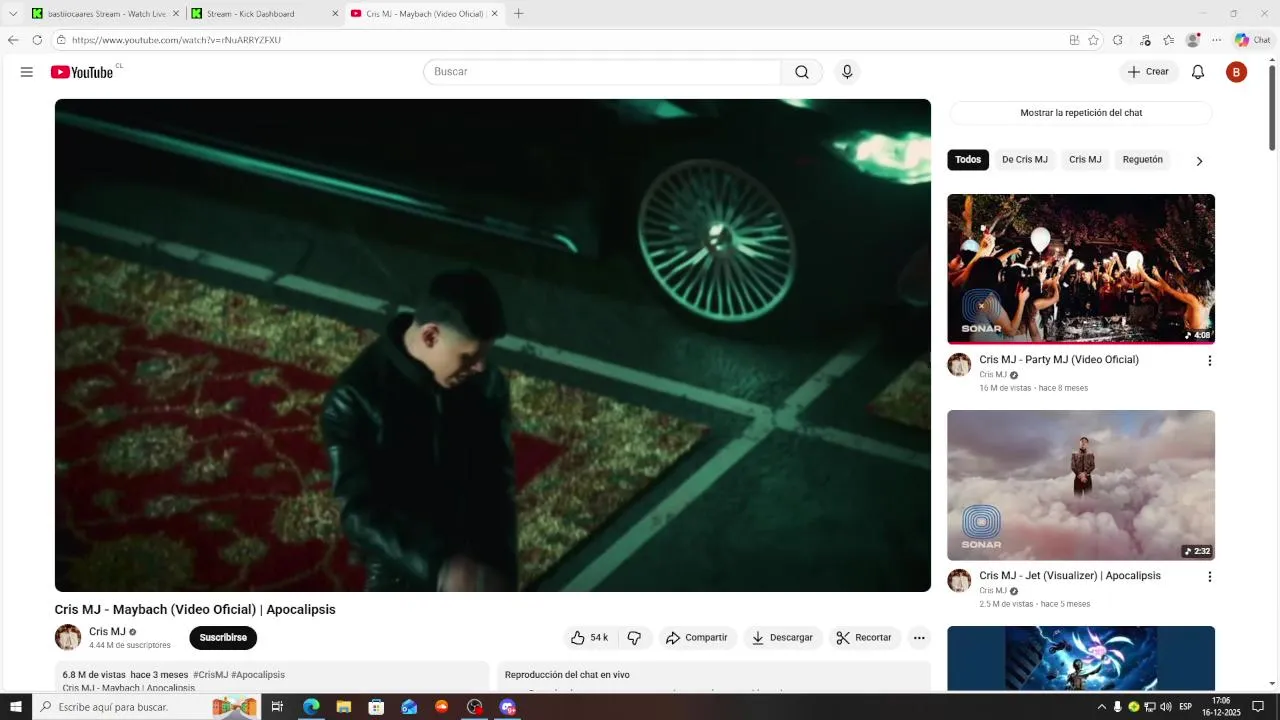Open Cris MJ - Jet (Visualizer) title link
Image resolution: width=1280 pixels, height=720 pixels.
[1070, 576]
